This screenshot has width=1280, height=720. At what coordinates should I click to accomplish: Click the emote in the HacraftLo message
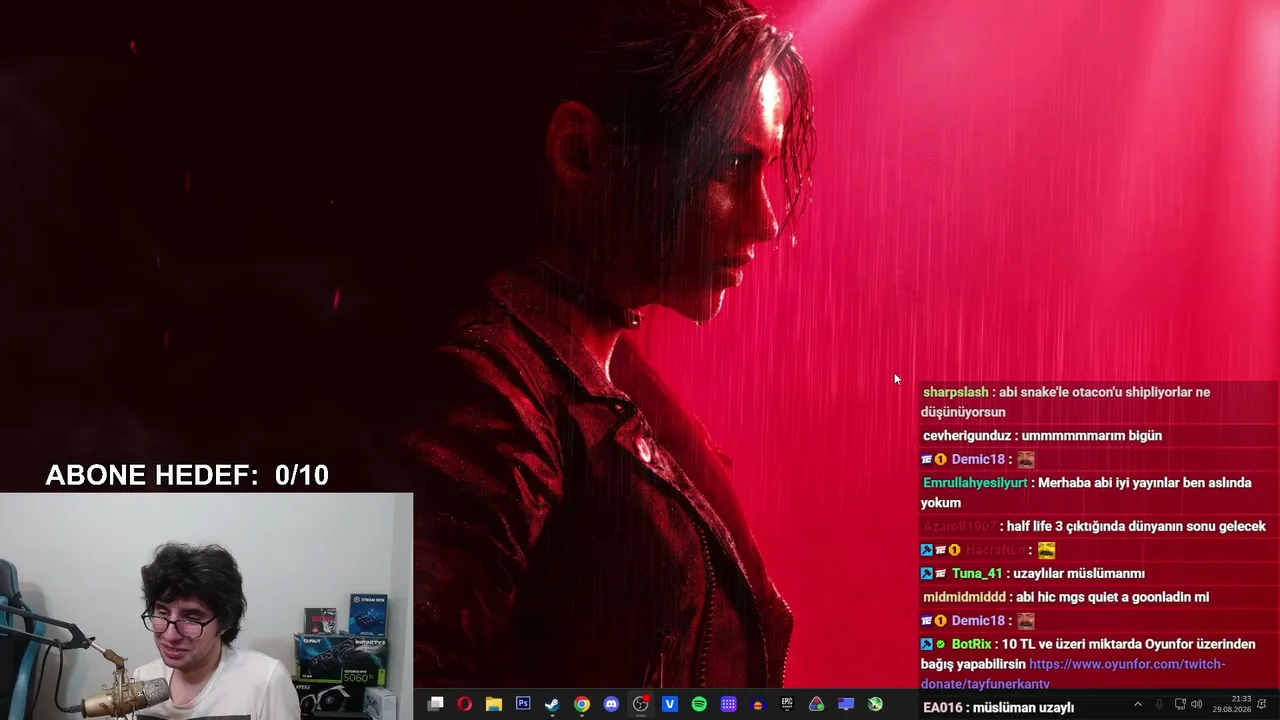click(x=1046, y=550)
